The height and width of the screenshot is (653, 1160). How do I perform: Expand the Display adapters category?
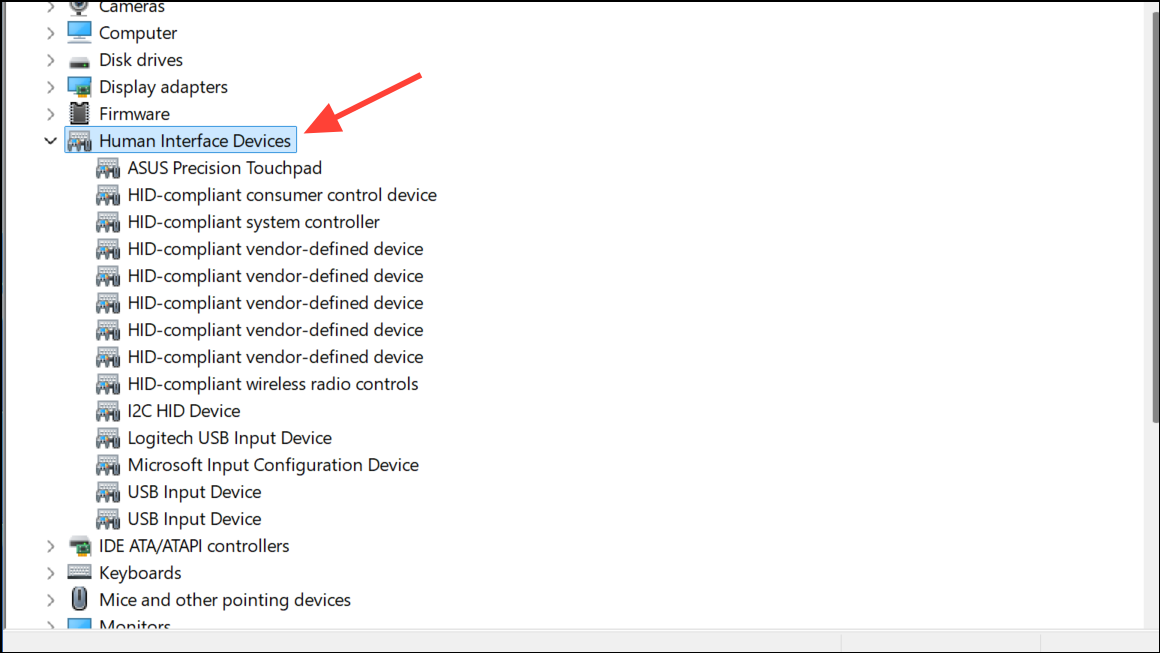pyautogui.click(x=50, y=87)
